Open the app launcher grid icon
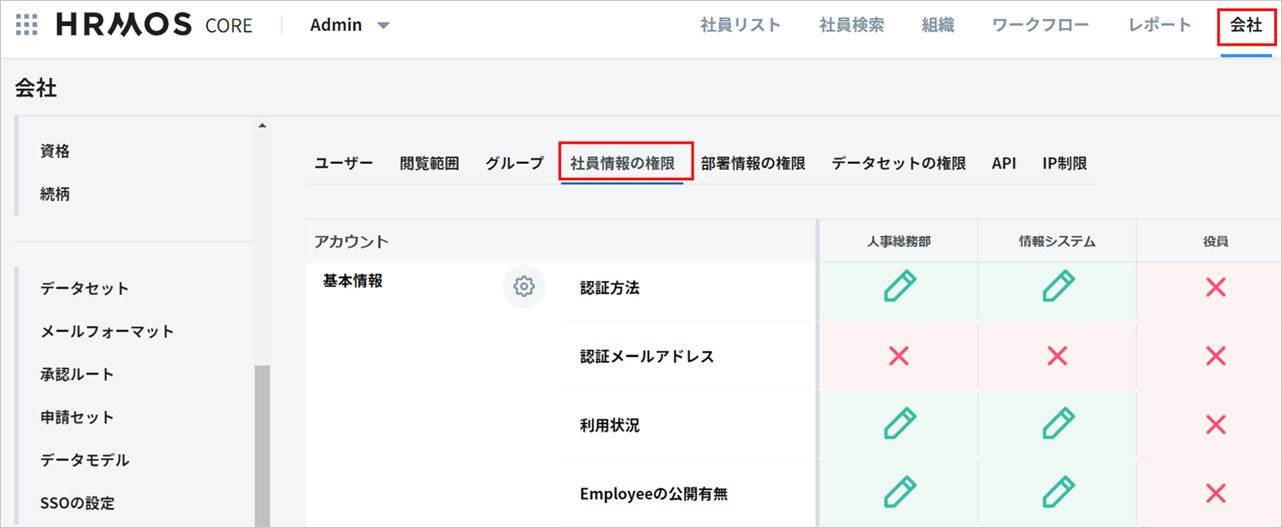The width and height of the screenshot is (1282, 528). 27,25
